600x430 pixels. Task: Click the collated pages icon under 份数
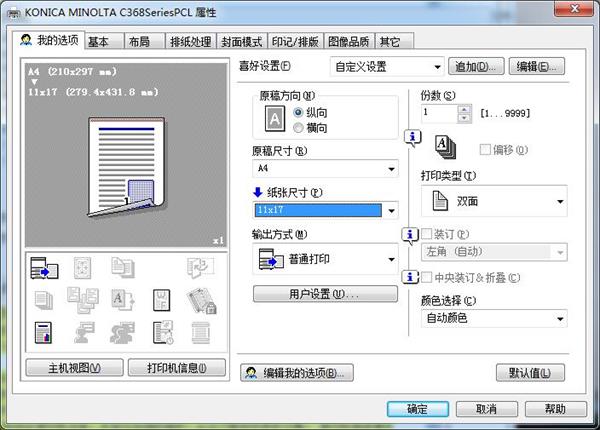445,147
